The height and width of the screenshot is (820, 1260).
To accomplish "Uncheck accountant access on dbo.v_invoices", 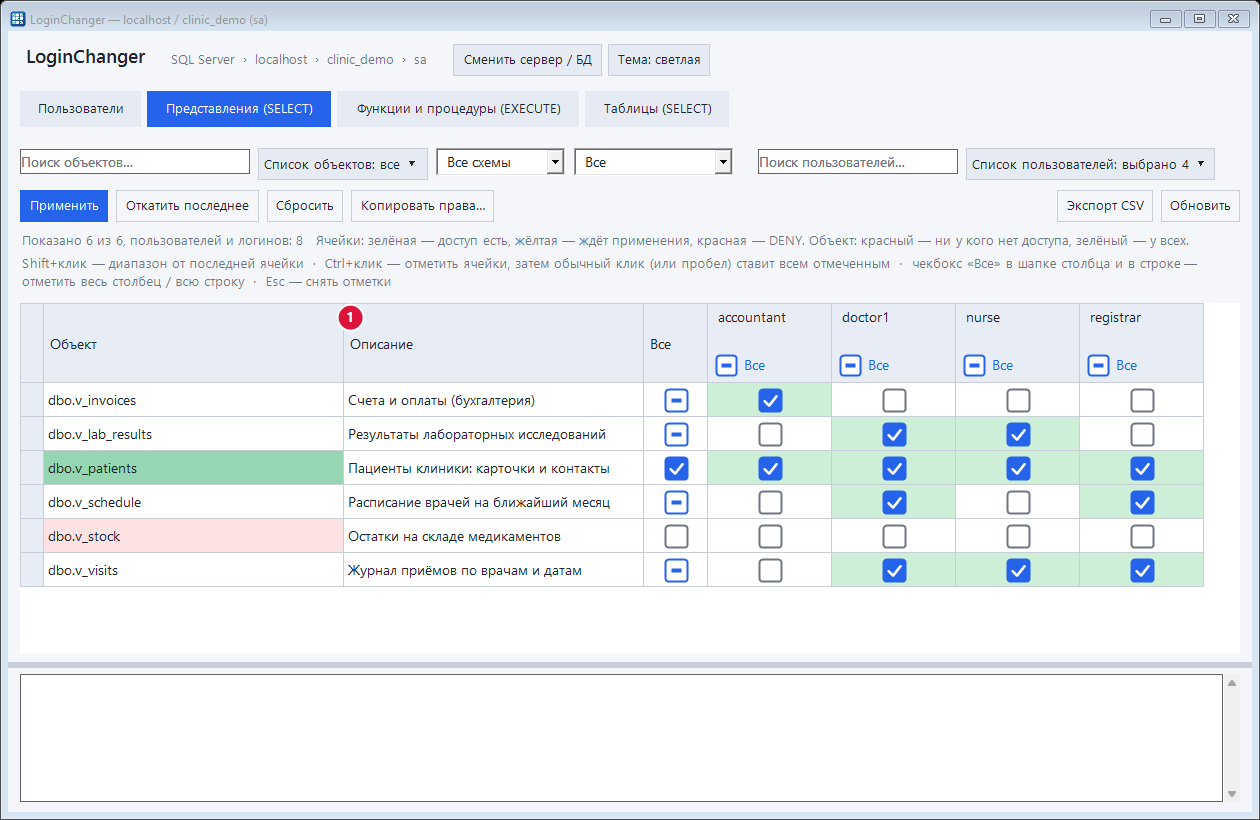I will (x=770, y=401).
